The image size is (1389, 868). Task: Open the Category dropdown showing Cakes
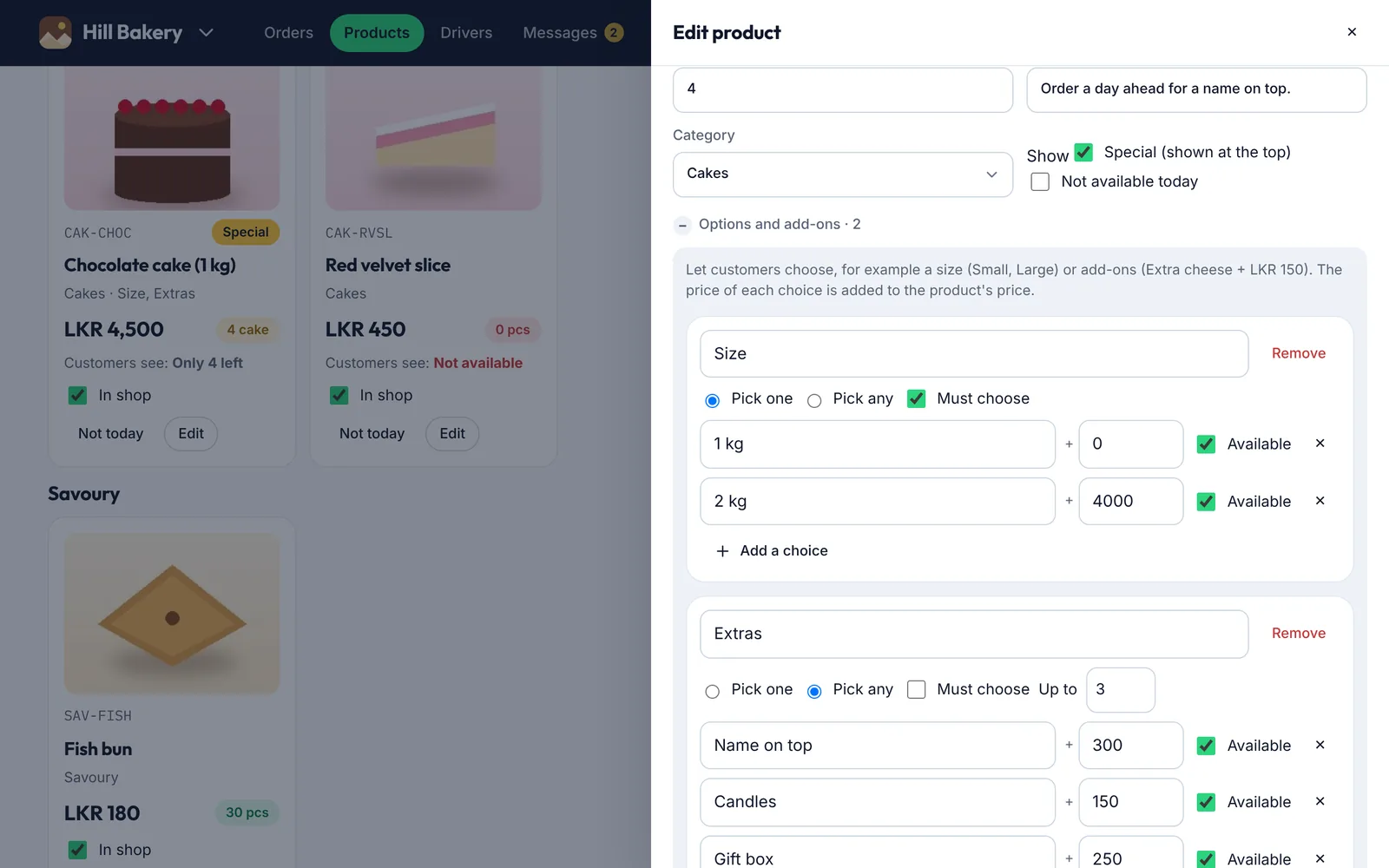point(842,174)
